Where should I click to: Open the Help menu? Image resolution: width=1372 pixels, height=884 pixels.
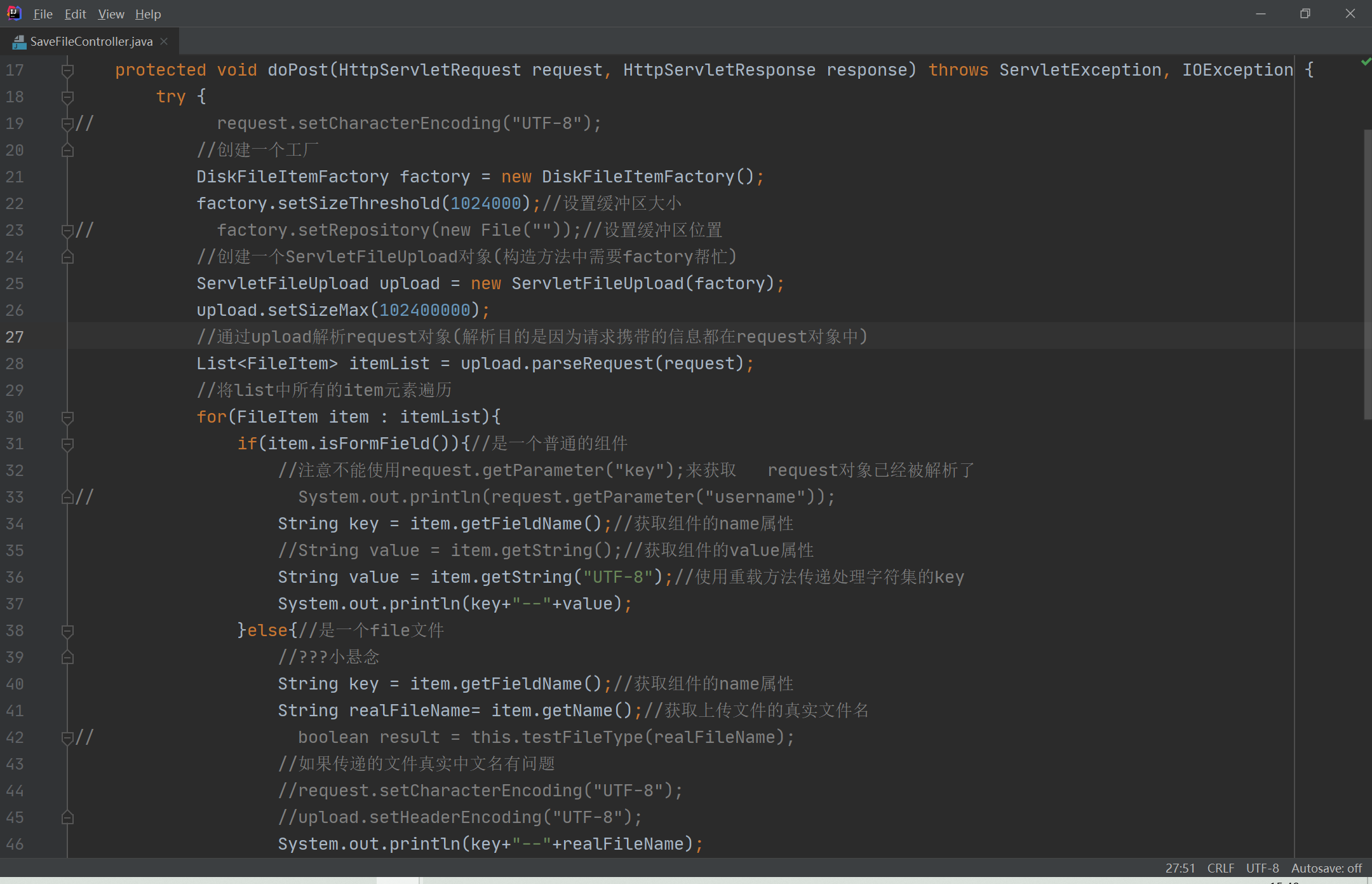(x=148, y=14)
